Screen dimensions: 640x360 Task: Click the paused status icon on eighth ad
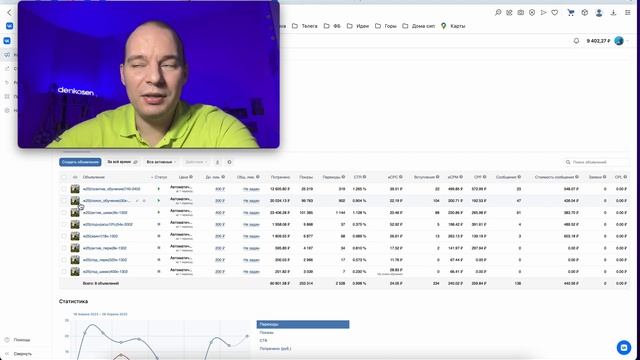[159, 271]
